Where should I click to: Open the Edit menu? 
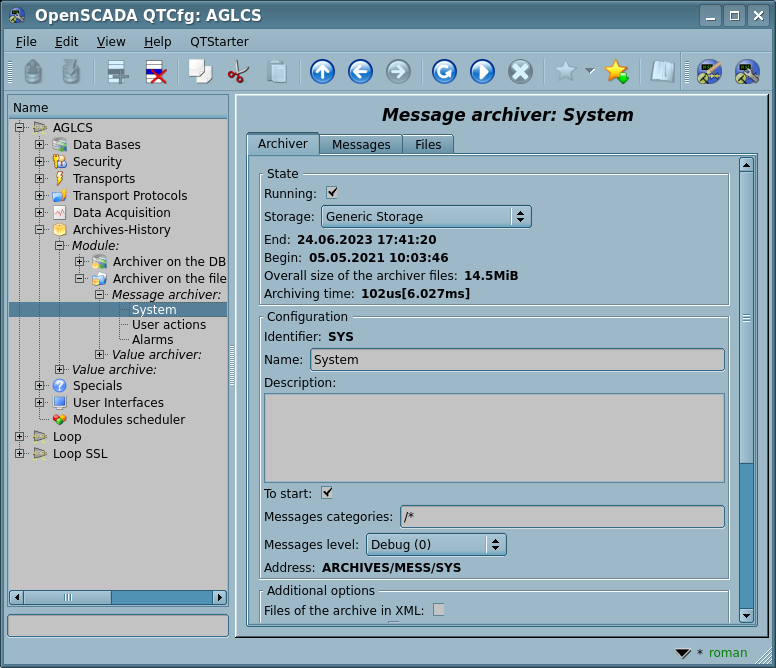click(x=66, y=42)
